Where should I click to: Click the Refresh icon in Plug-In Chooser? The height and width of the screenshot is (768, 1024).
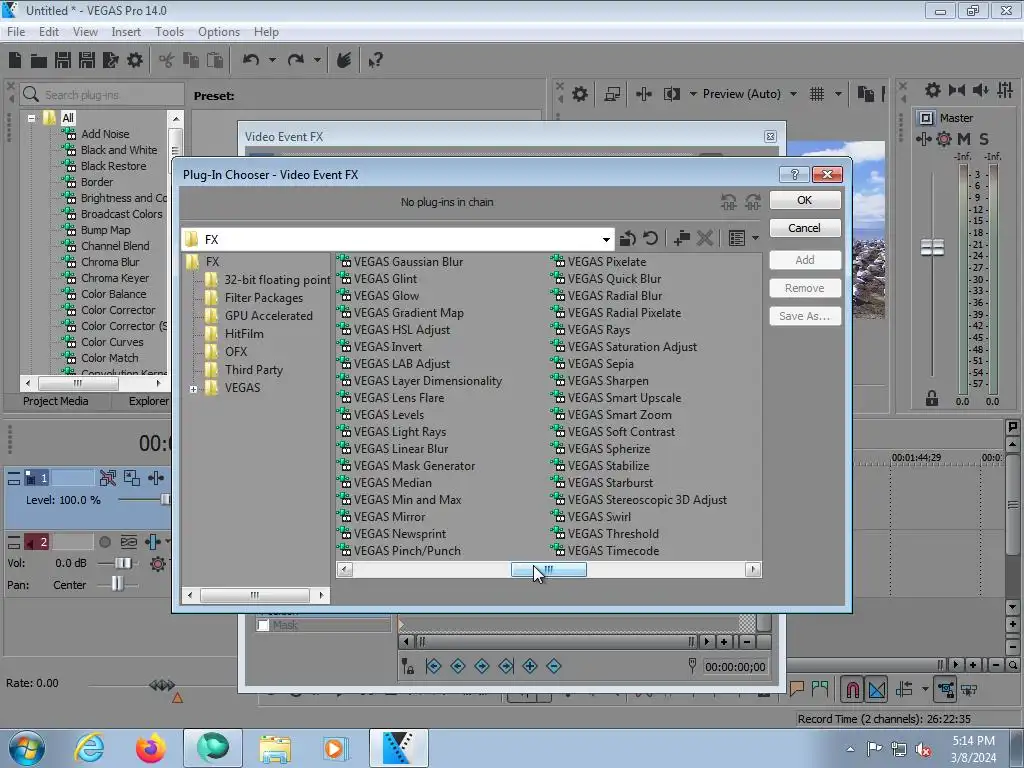[x=650, y=238]
